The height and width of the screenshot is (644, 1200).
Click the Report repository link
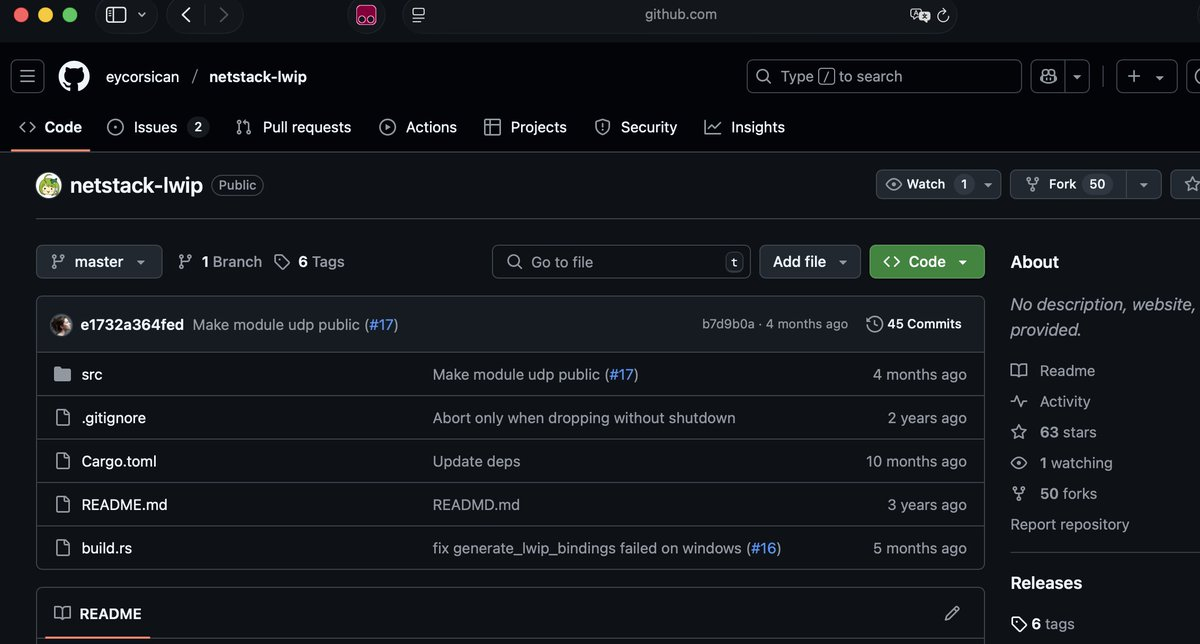[x=1069, y=524]
